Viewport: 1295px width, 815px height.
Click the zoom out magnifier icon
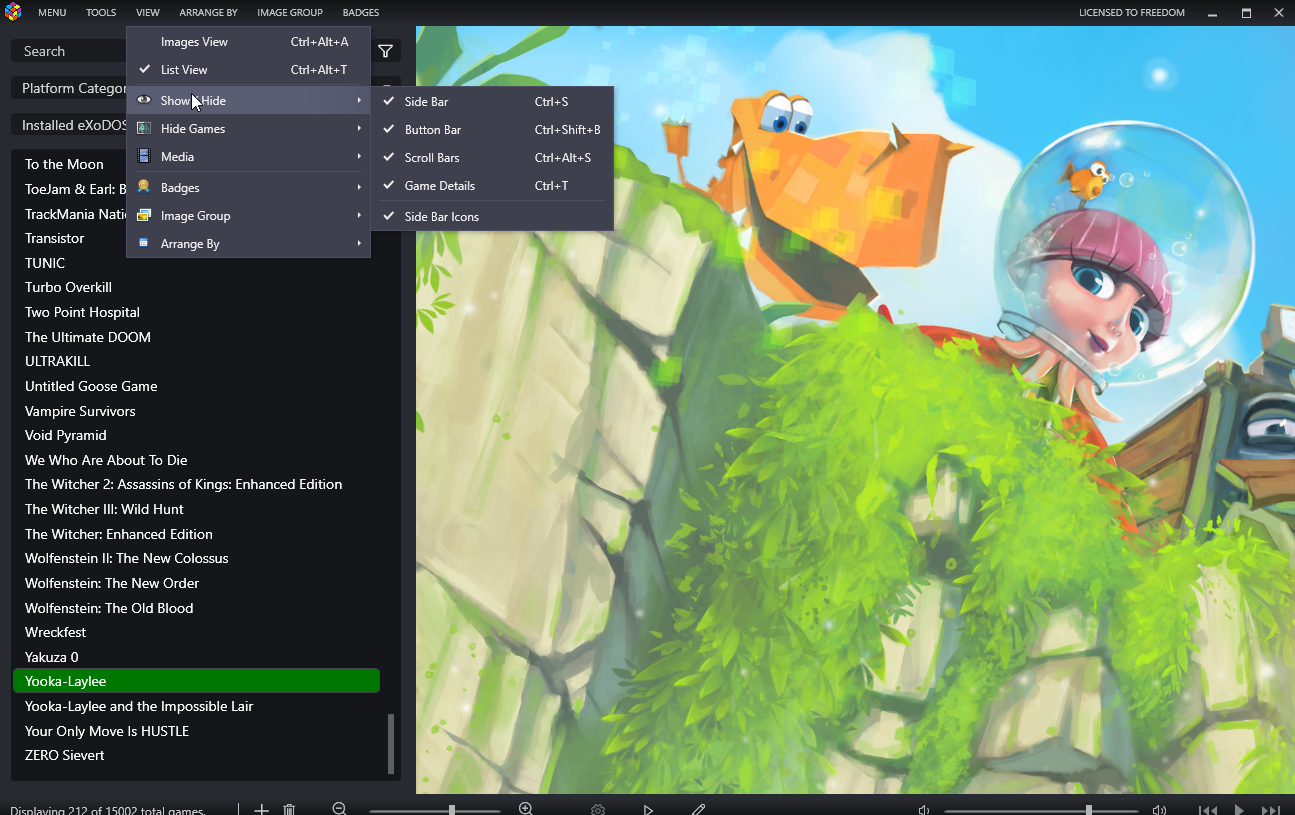(339, 809)
